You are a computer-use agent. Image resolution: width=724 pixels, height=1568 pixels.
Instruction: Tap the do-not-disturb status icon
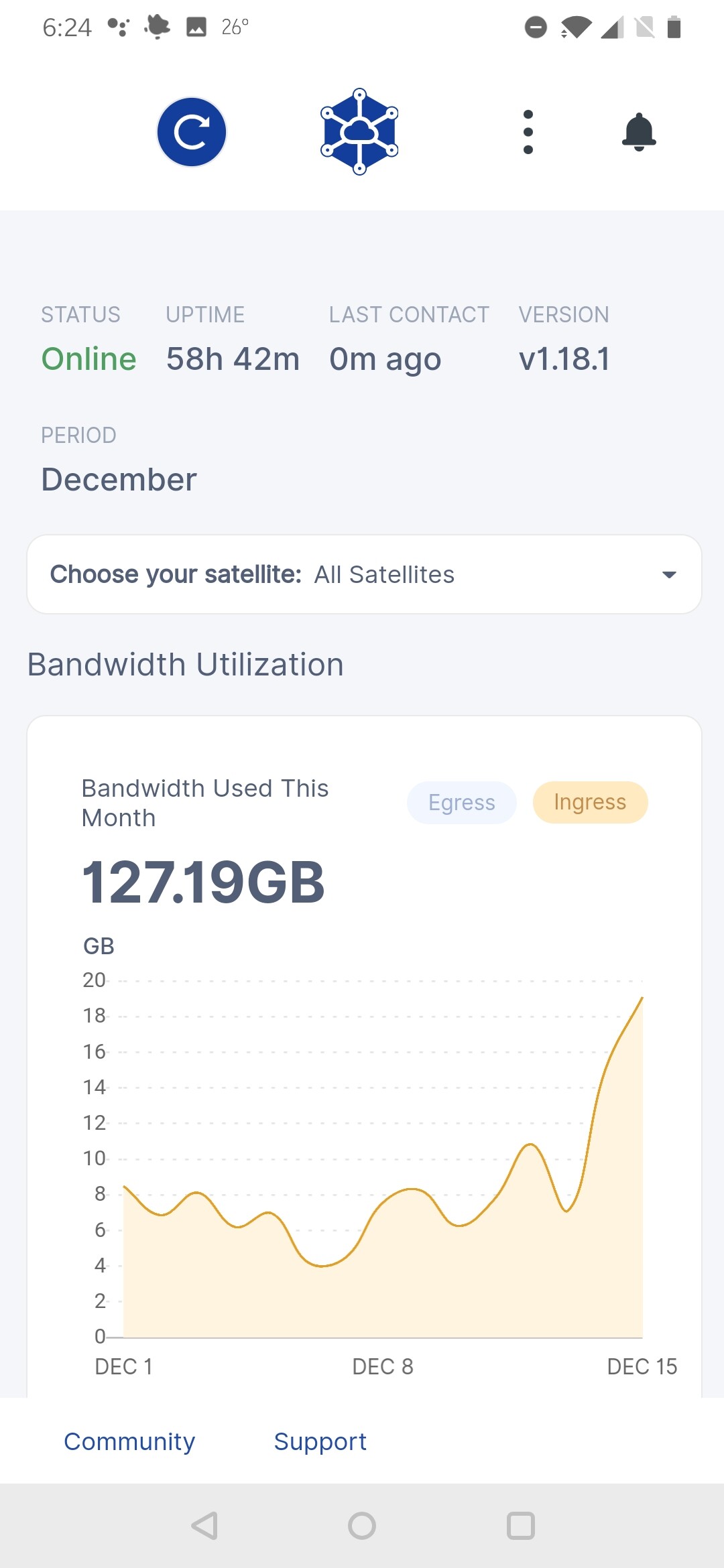535,27
